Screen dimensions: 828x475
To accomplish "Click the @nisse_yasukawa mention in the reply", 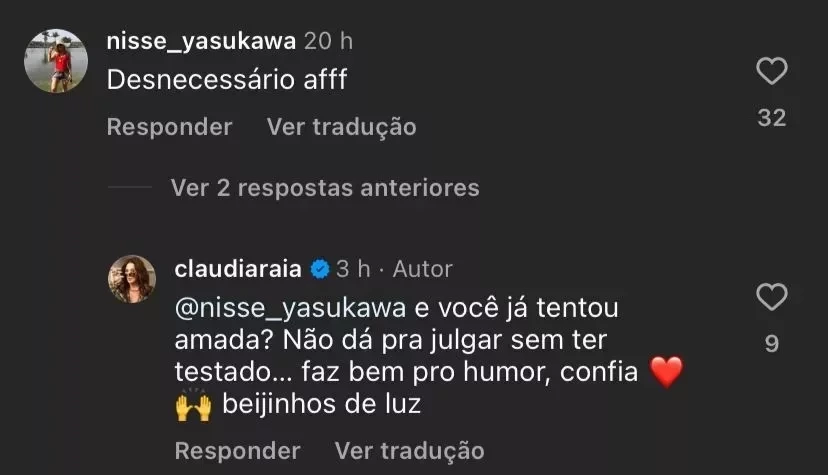I will [290, 307].
